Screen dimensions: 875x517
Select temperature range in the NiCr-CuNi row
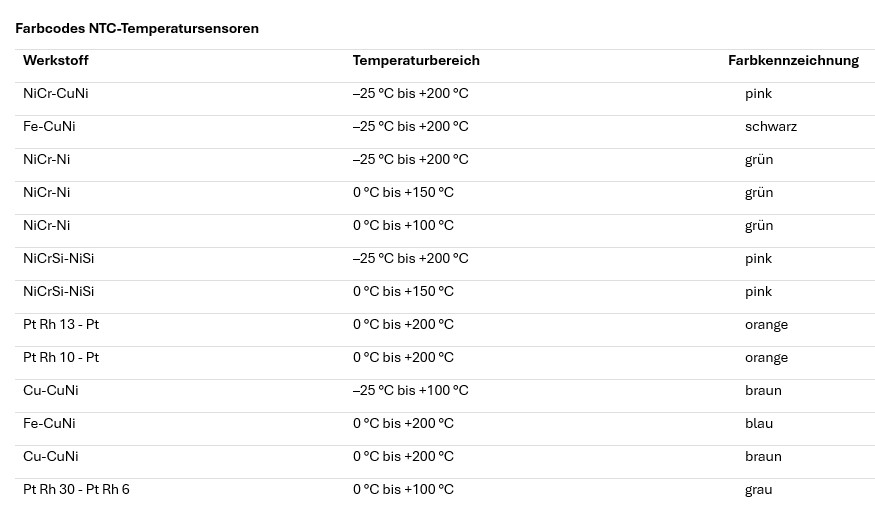click(410, 94)
